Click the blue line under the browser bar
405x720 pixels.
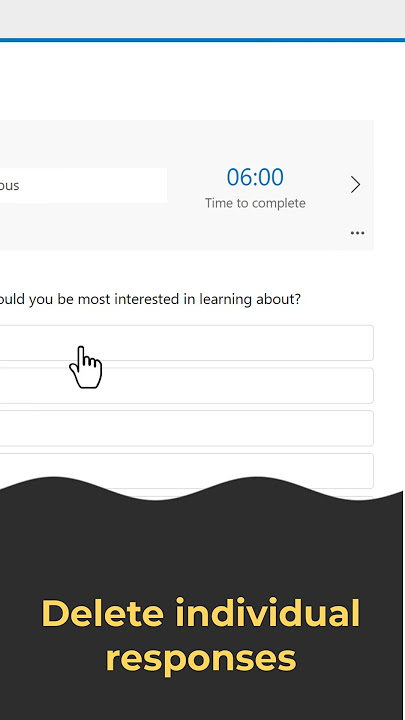tap(202, 40)
